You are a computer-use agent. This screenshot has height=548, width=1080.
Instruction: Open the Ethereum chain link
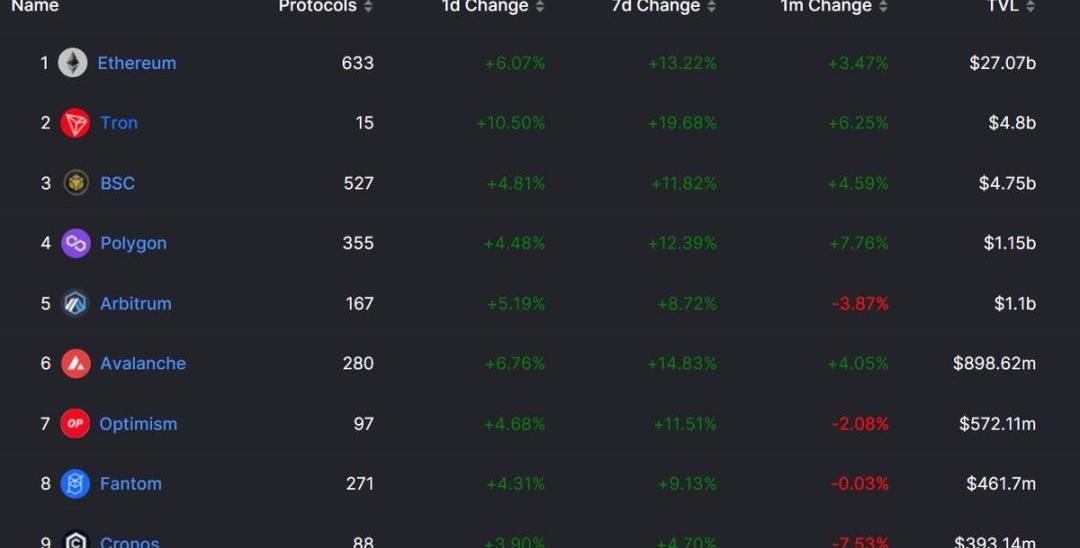[x=136, y=63]
